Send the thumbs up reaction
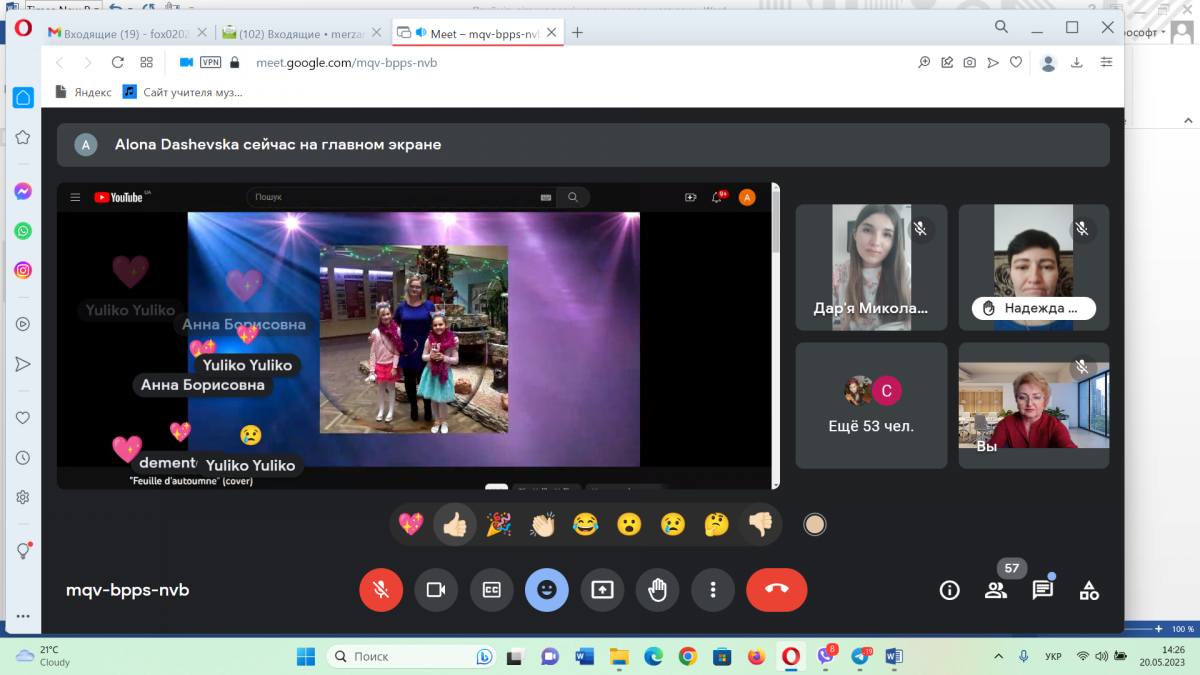 click(455, 524)
